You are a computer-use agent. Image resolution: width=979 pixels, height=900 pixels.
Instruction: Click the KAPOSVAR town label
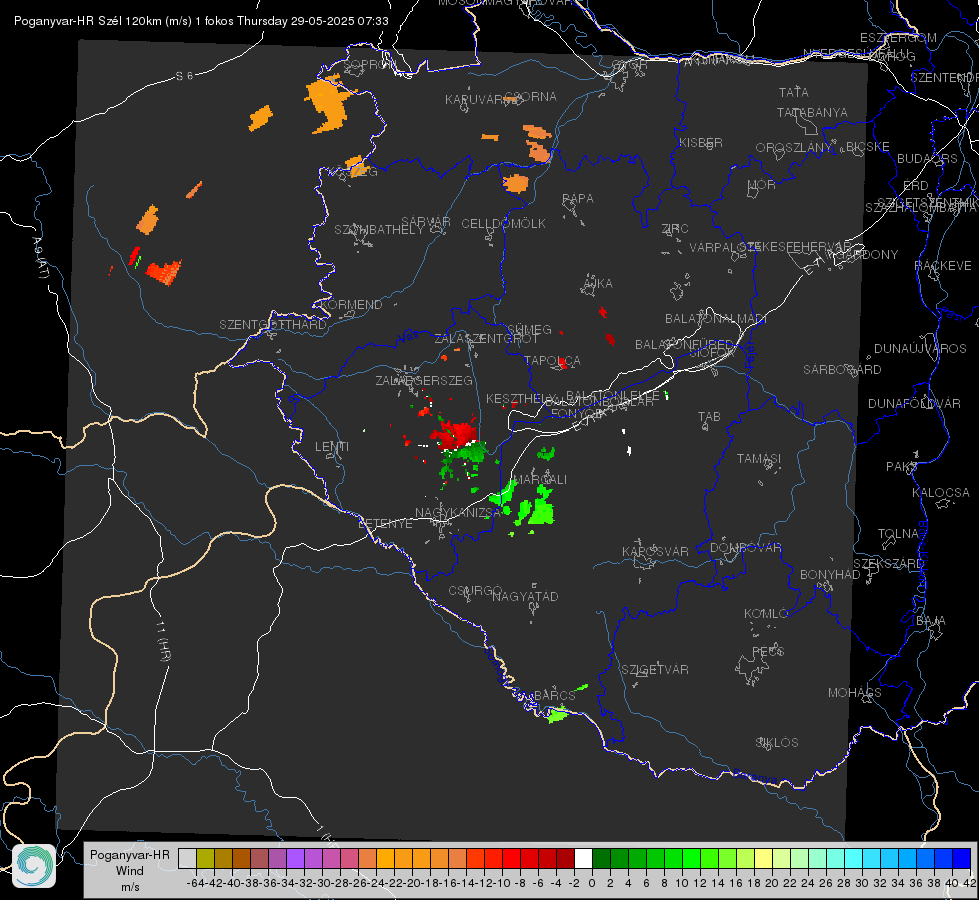point(655,551)
